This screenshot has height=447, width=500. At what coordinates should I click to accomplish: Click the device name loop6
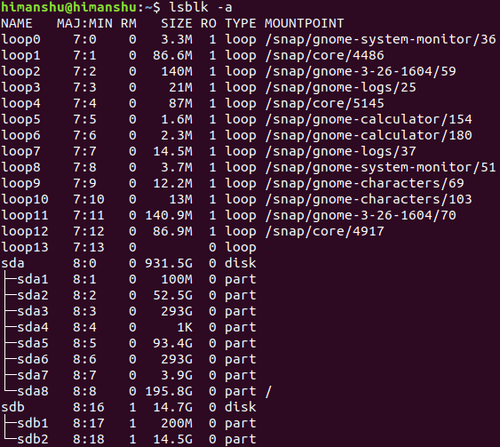[x=21, y=135]
